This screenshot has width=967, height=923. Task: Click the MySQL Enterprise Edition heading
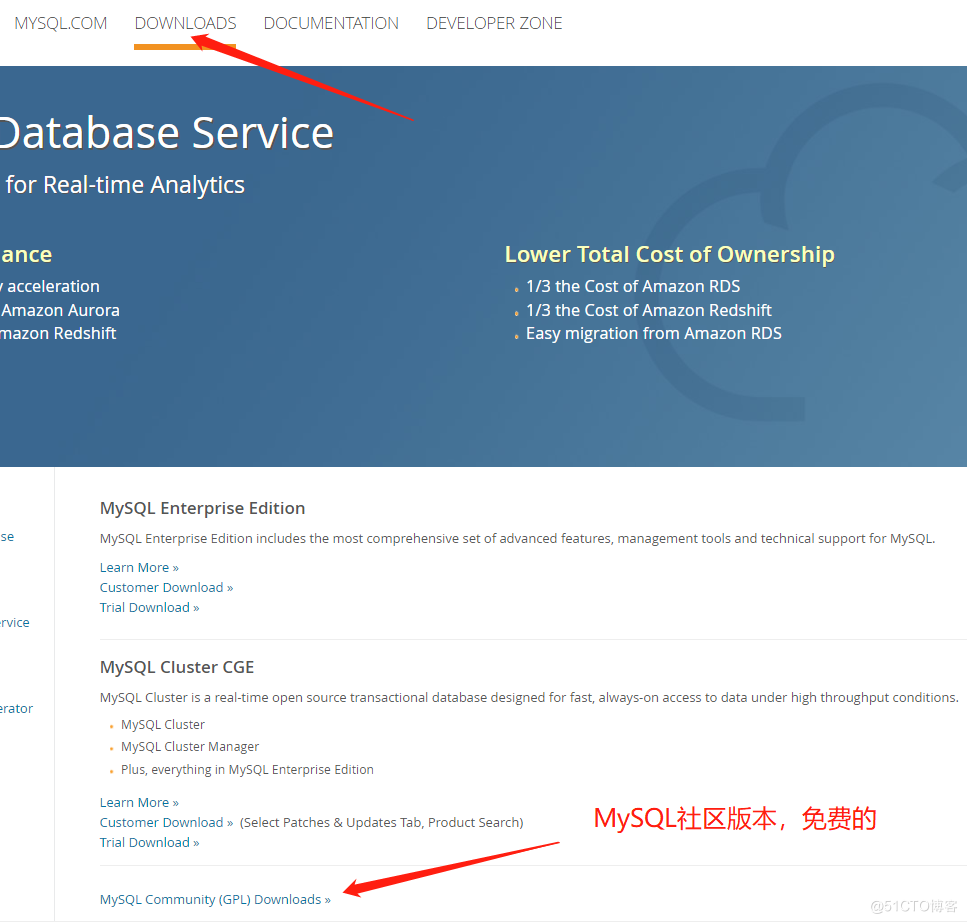[202, 508]
